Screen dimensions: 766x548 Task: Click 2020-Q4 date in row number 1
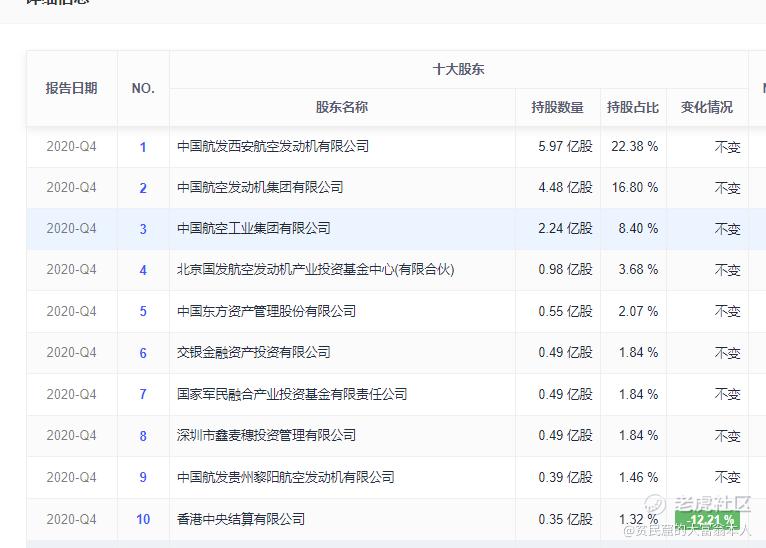tap(71, 147)
